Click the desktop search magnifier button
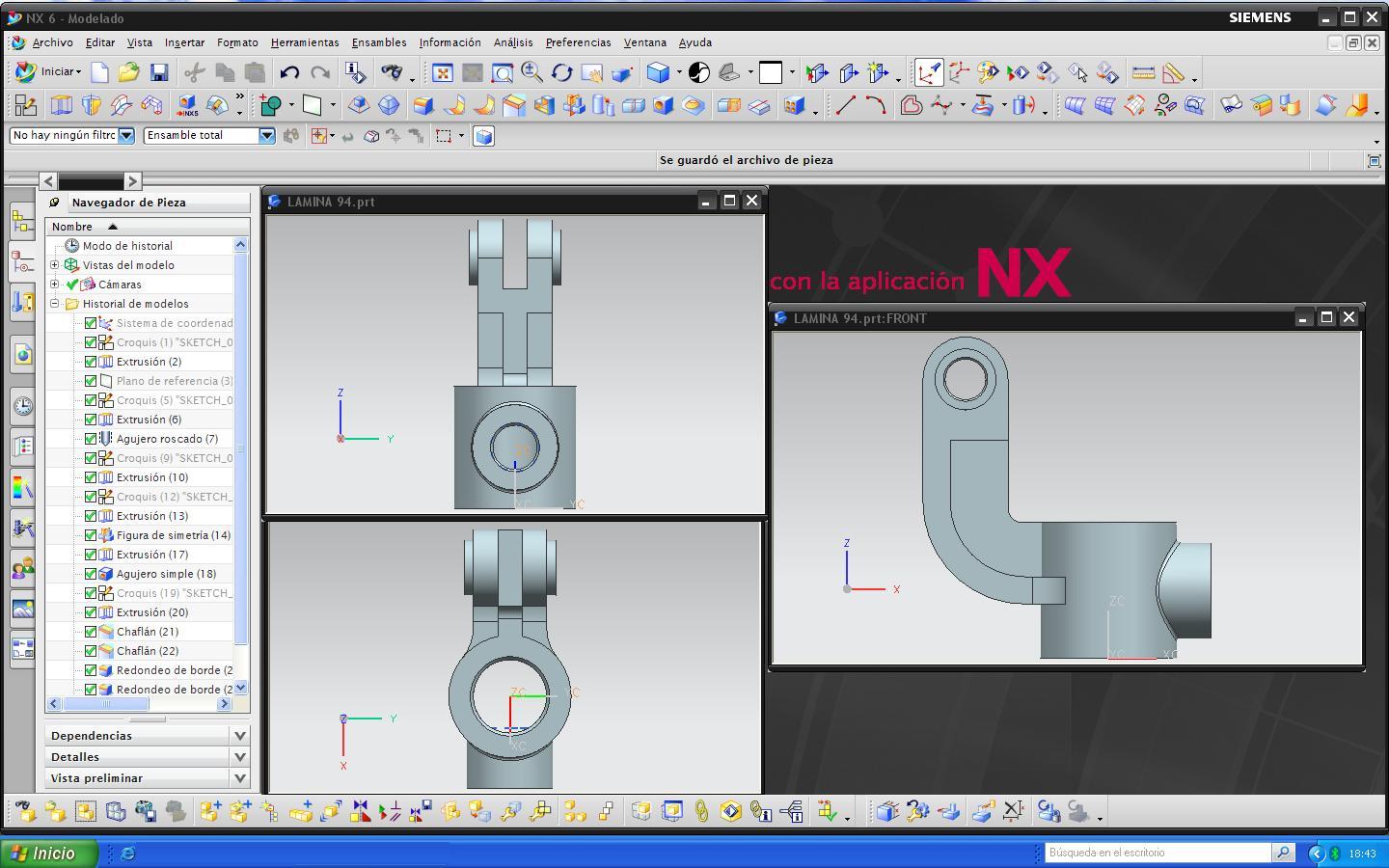 1283,853
